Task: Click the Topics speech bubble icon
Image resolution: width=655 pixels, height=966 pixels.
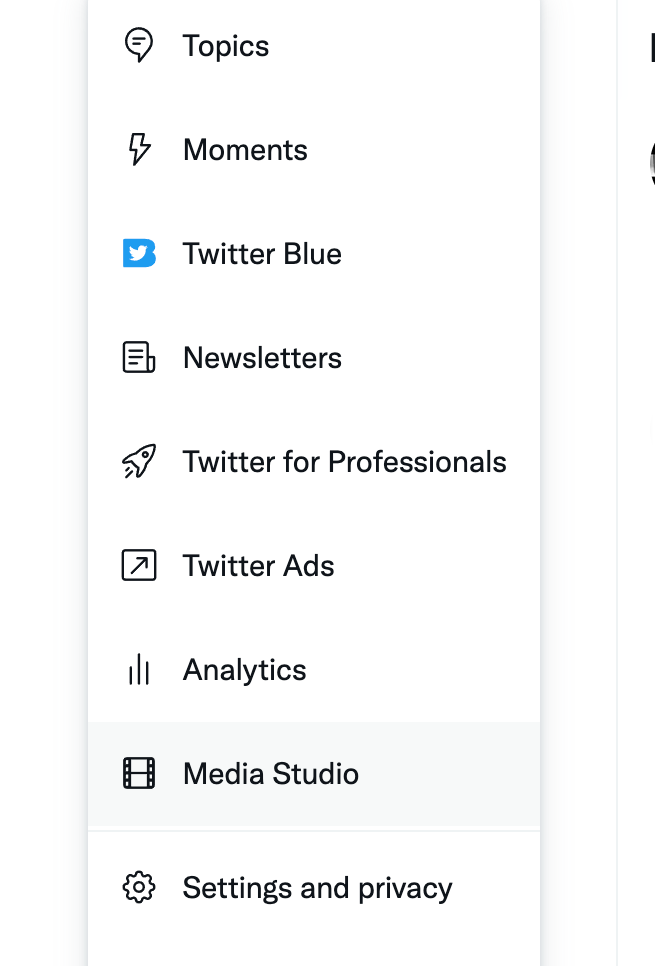Action: 139,44
